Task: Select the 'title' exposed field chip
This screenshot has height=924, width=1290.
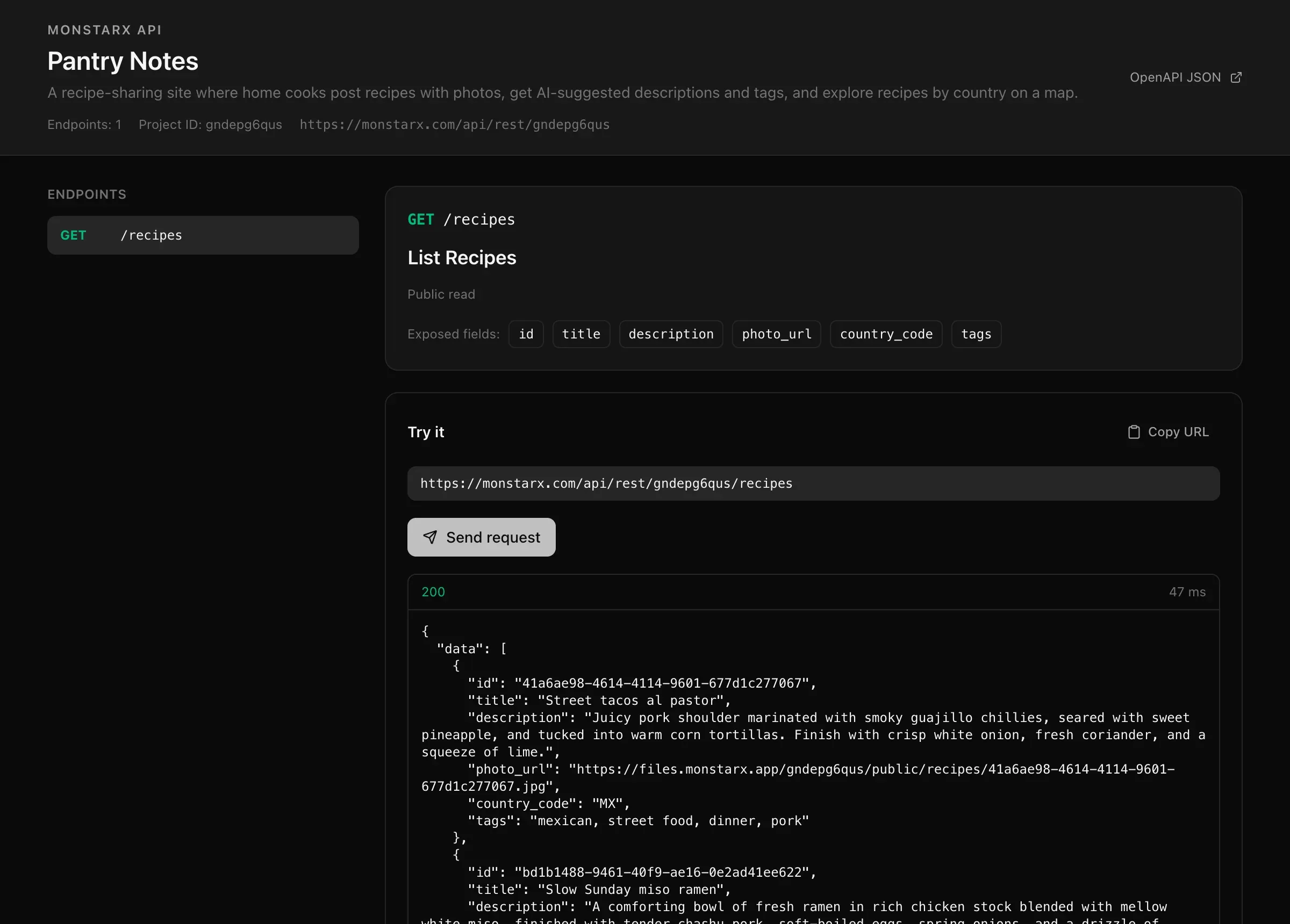Action: pyautogui.click(x=581, y=334)
